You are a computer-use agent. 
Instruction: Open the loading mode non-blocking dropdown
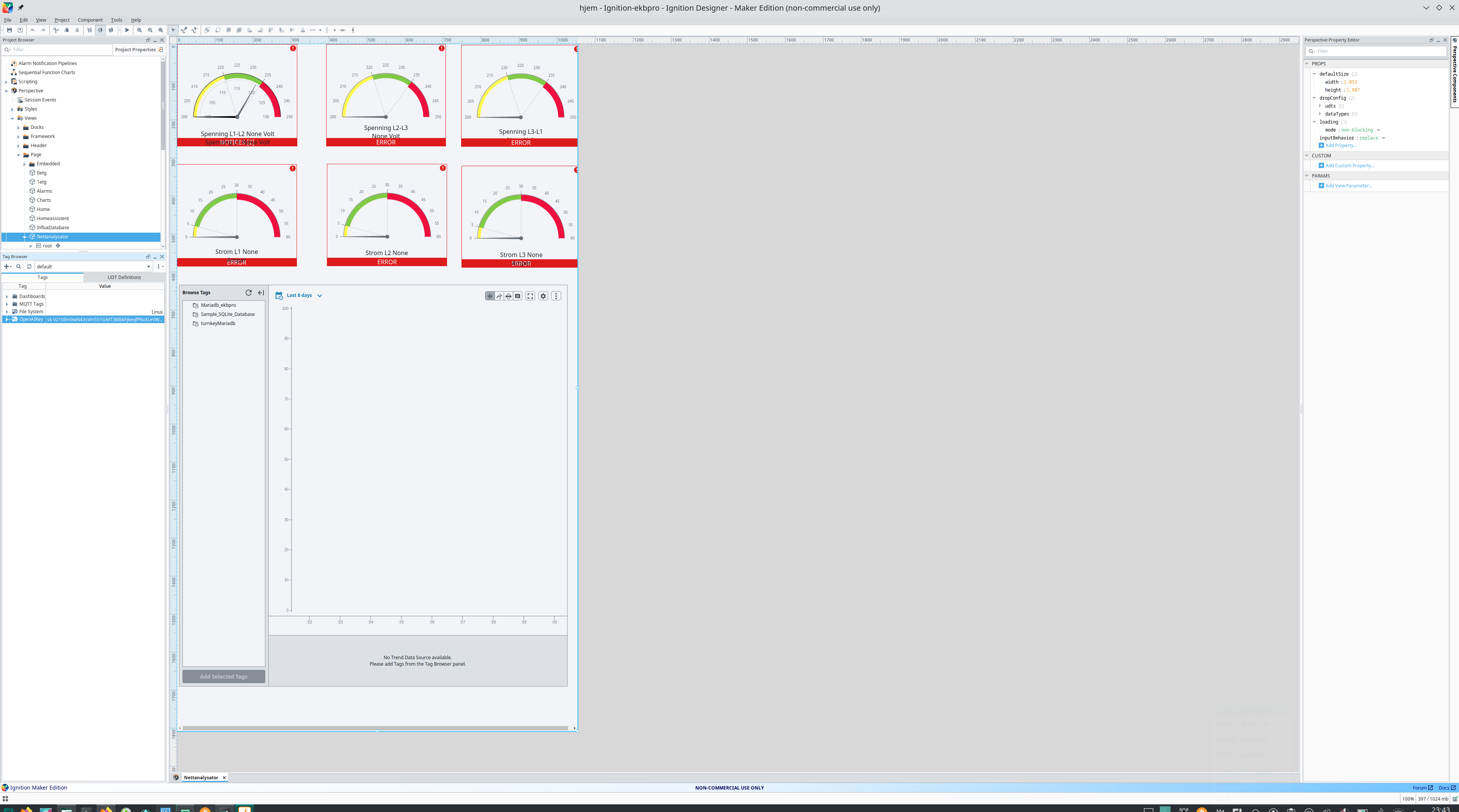pyautogui.click(x=1378, y=130)
